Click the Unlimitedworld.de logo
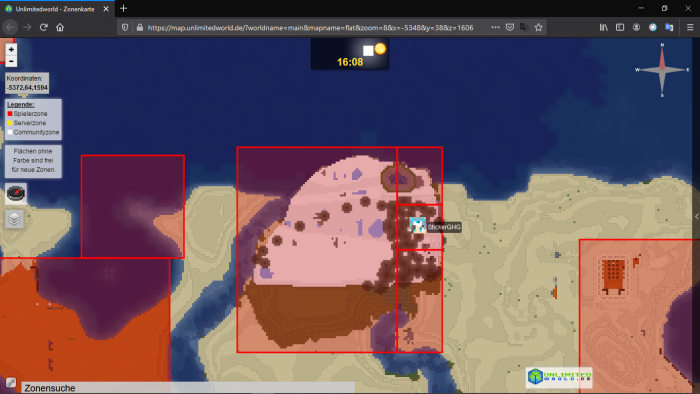This screenshot has height=394, width=700. click(559, 377)
